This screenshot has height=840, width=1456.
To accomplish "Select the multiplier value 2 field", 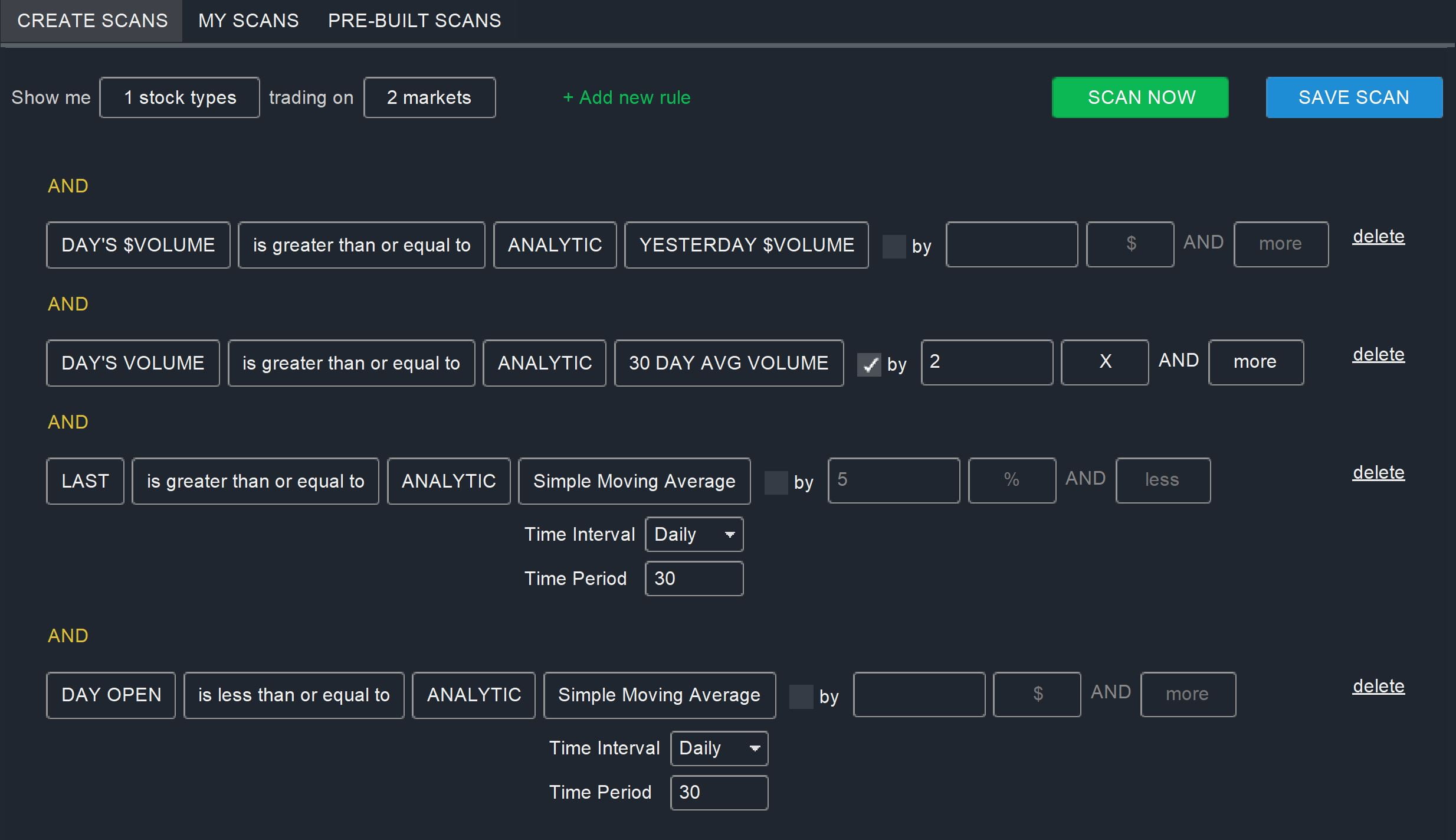I will coord(986,362).
